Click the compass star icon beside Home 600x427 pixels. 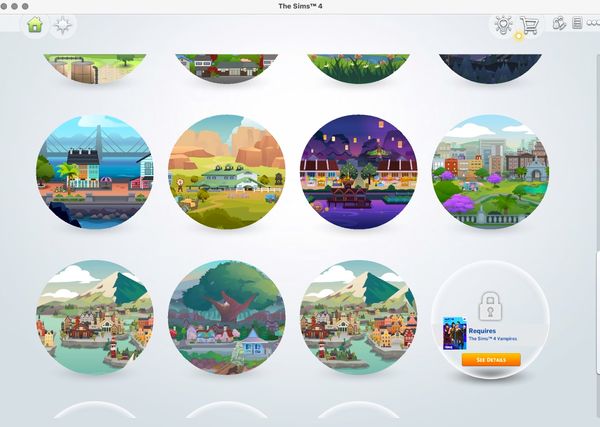pyautogui.click(x=63, y=26)
